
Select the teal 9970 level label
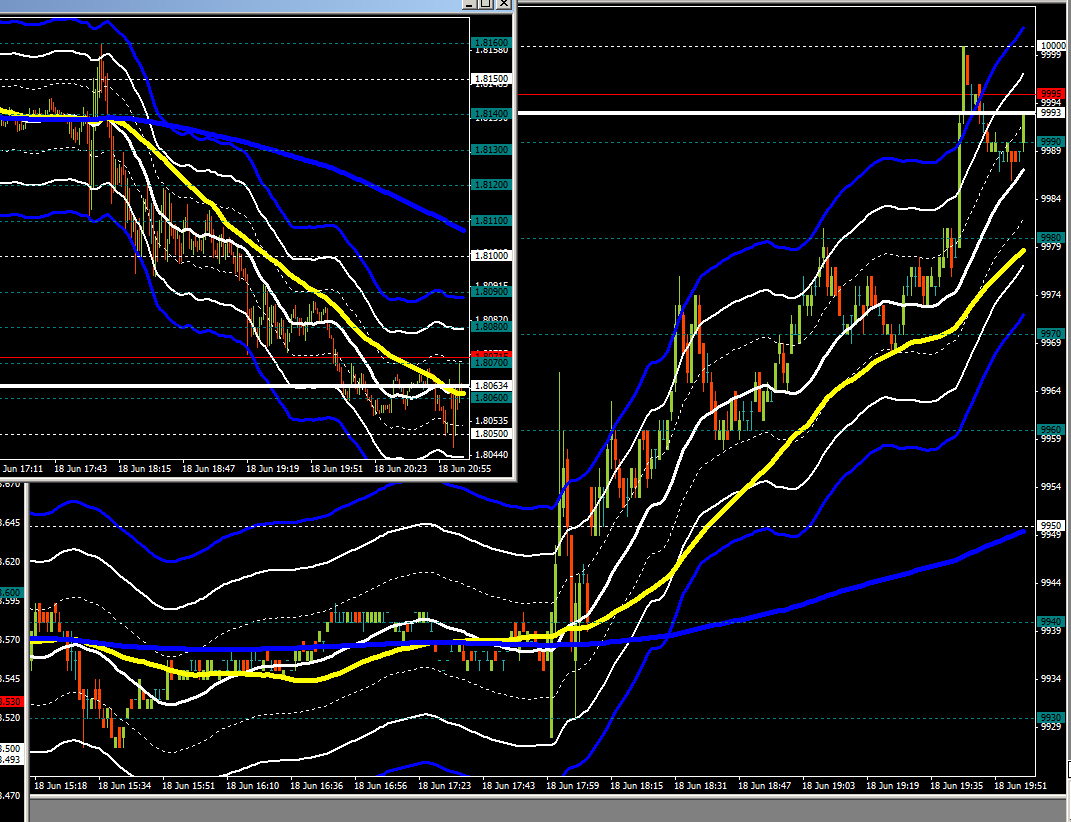(x=1051, y=333)
